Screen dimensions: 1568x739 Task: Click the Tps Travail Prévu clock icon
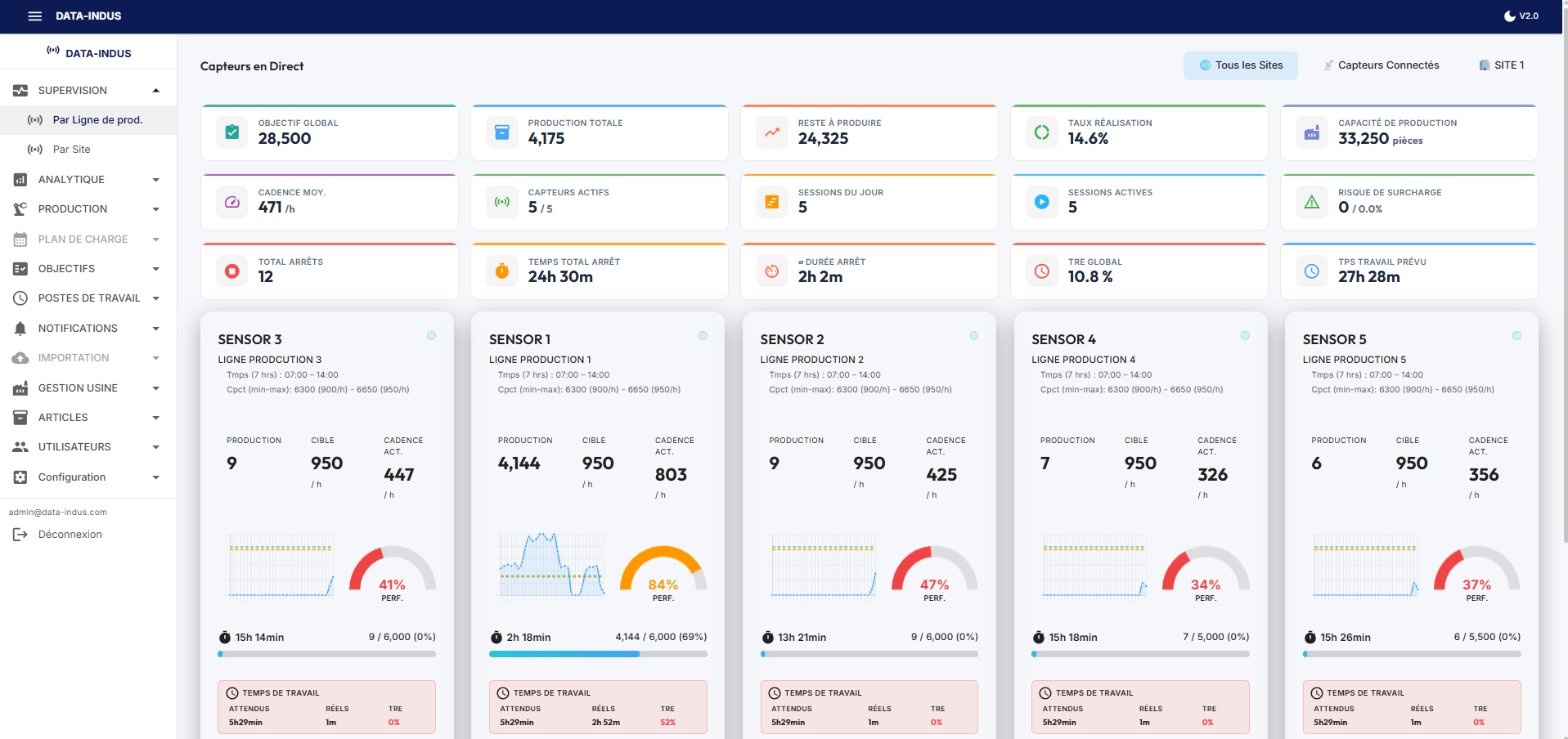click(1312, 271)
